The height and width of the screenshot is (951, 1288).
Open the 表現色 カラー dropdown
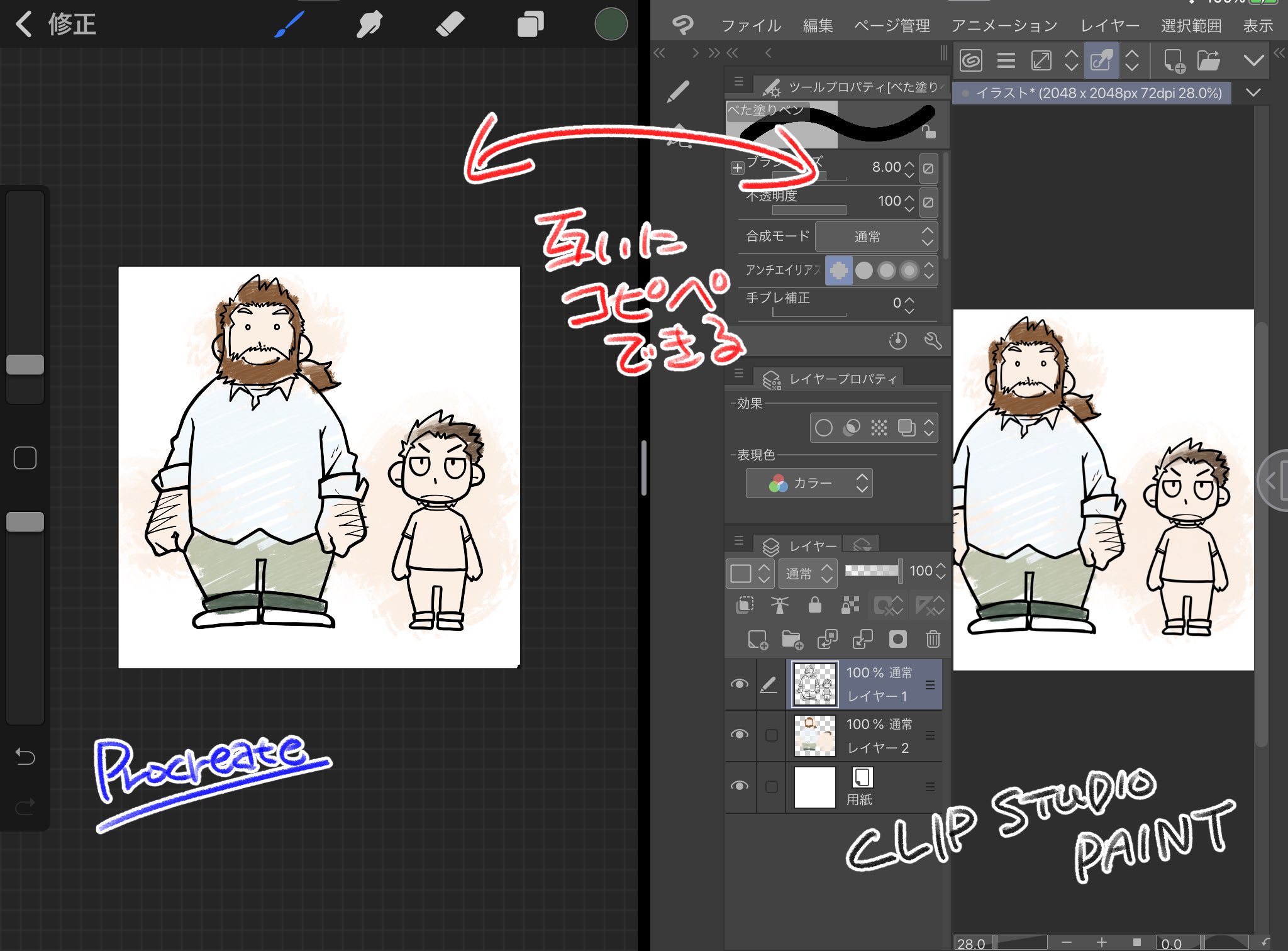click(809, 483)
